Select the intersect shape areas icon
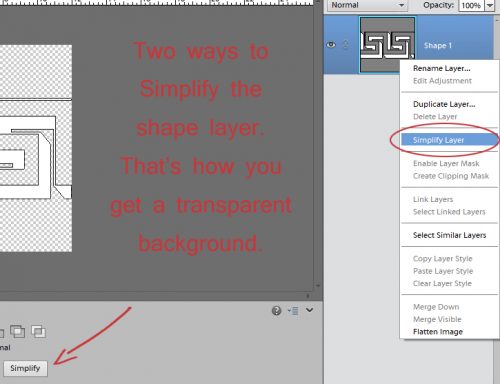The image size is (500, 384). (17, 332)
